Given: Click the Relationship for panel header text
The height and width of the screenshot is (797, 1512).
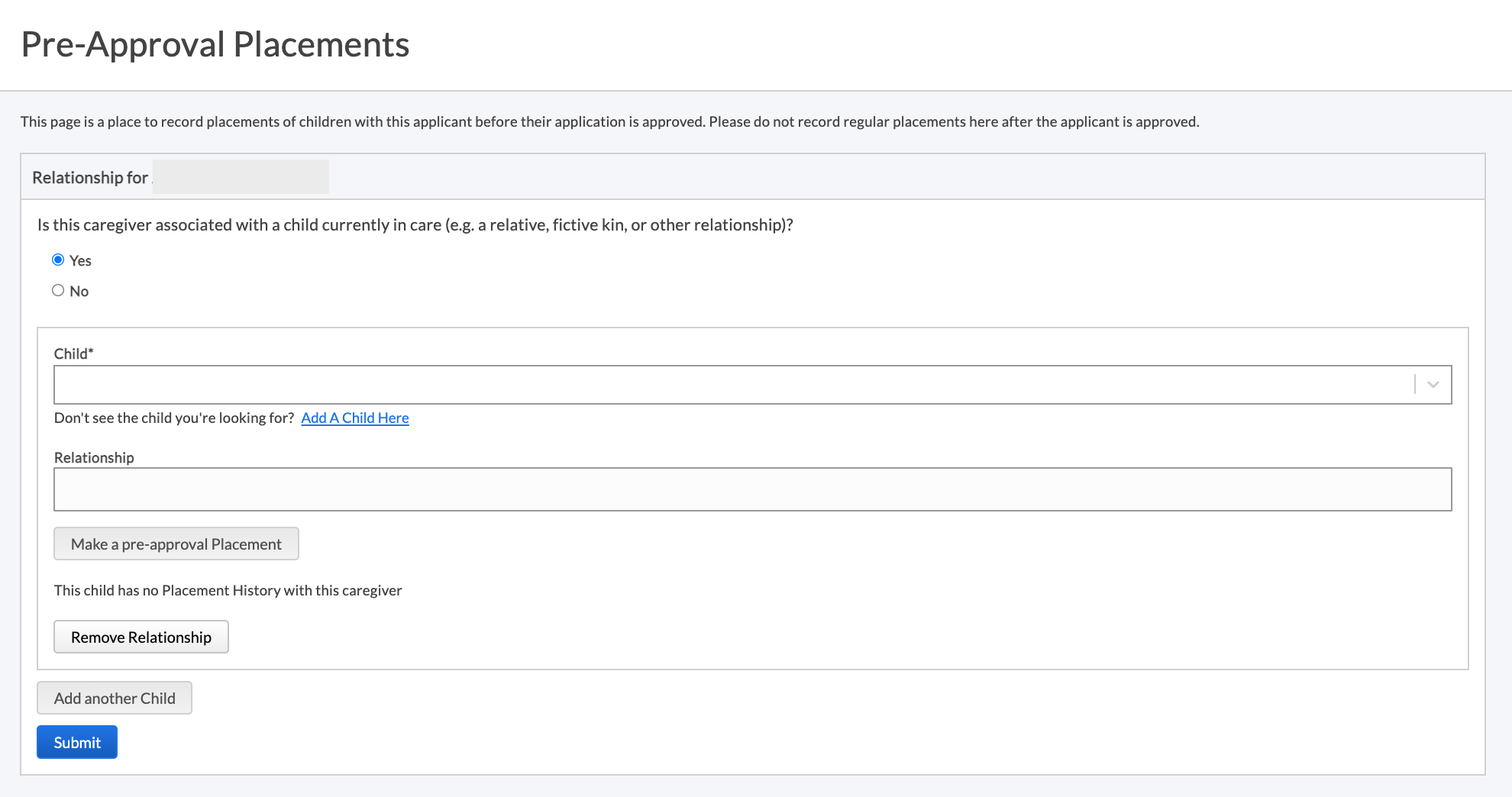Looking at the screenshot, I should 90,177.
